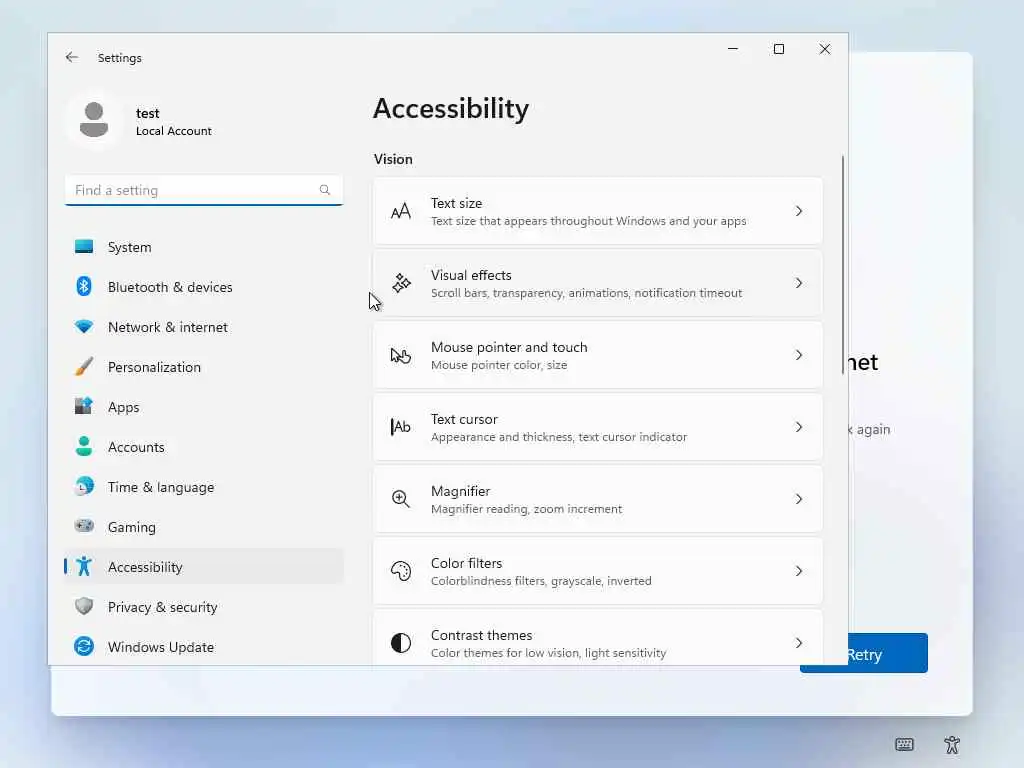Image resolution: width=1024 pixels, height=768 pixels.
Task: Maximize the Settings window
Action: click(778, 49)
